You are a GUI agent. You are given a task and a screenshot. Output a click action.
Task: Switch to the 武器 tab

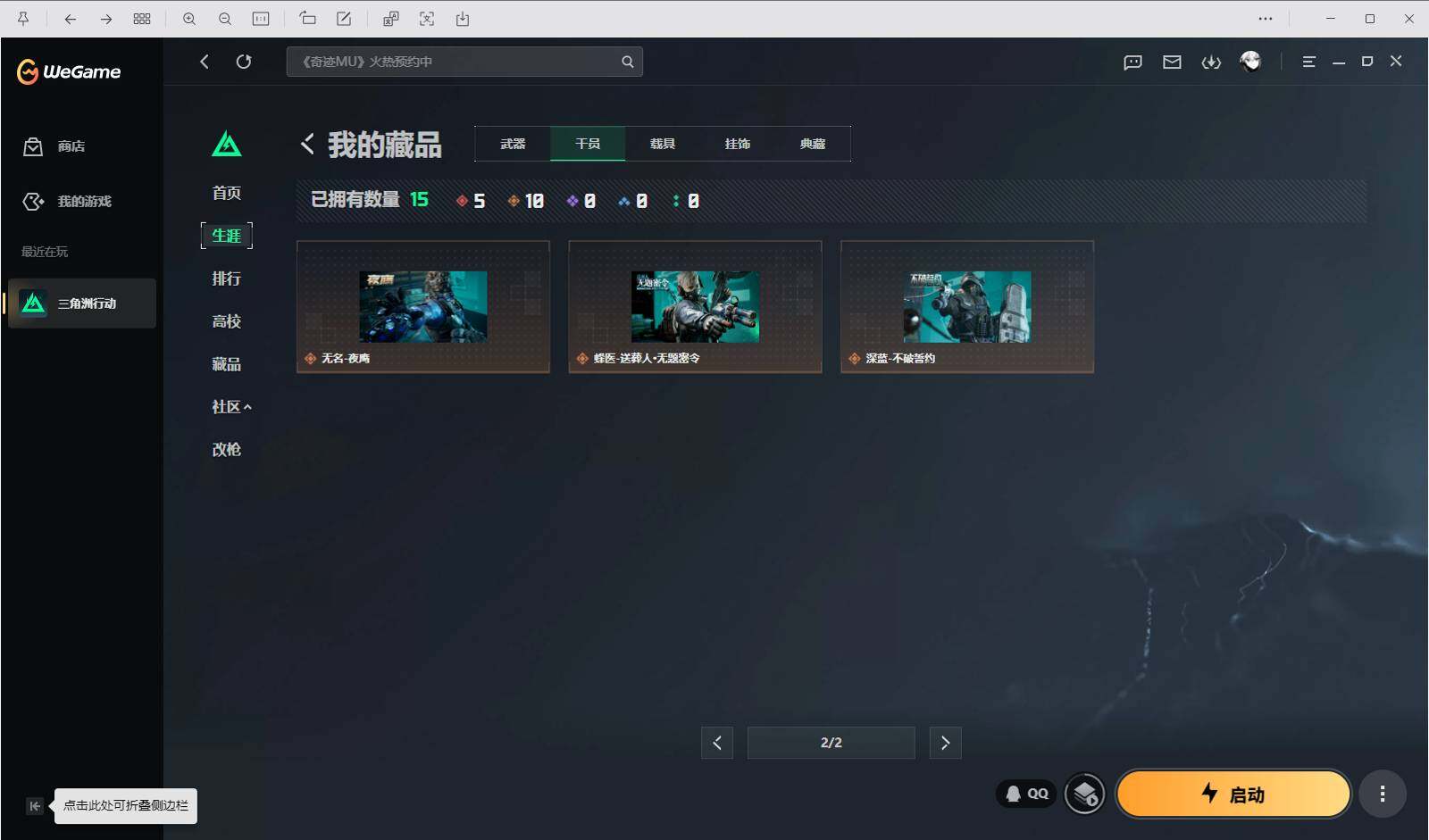pyautogui.click(x=513, y=143)
